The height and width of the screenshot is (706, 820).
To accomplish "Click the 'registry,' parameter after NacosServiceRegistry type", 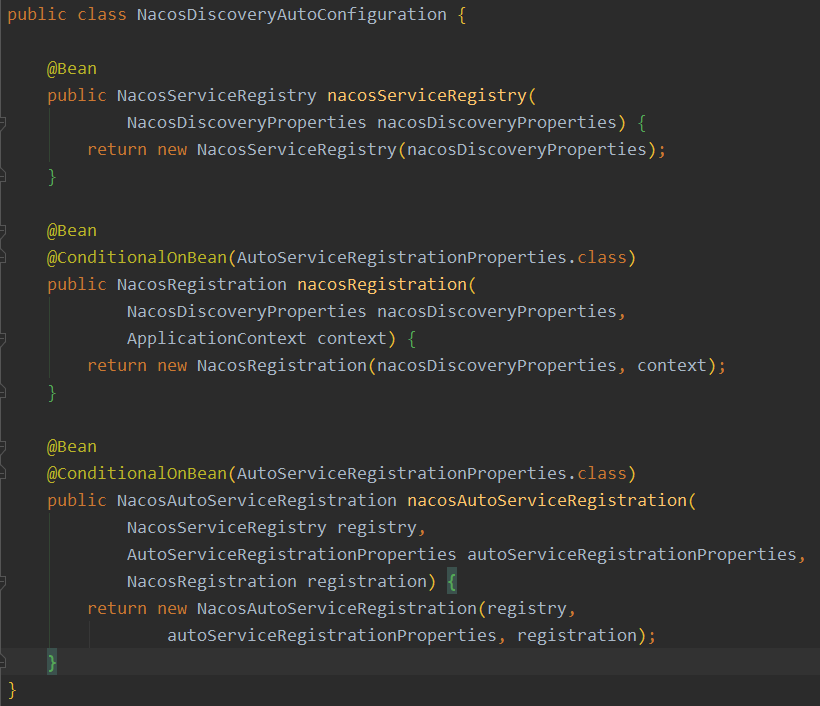I will 382,528.
